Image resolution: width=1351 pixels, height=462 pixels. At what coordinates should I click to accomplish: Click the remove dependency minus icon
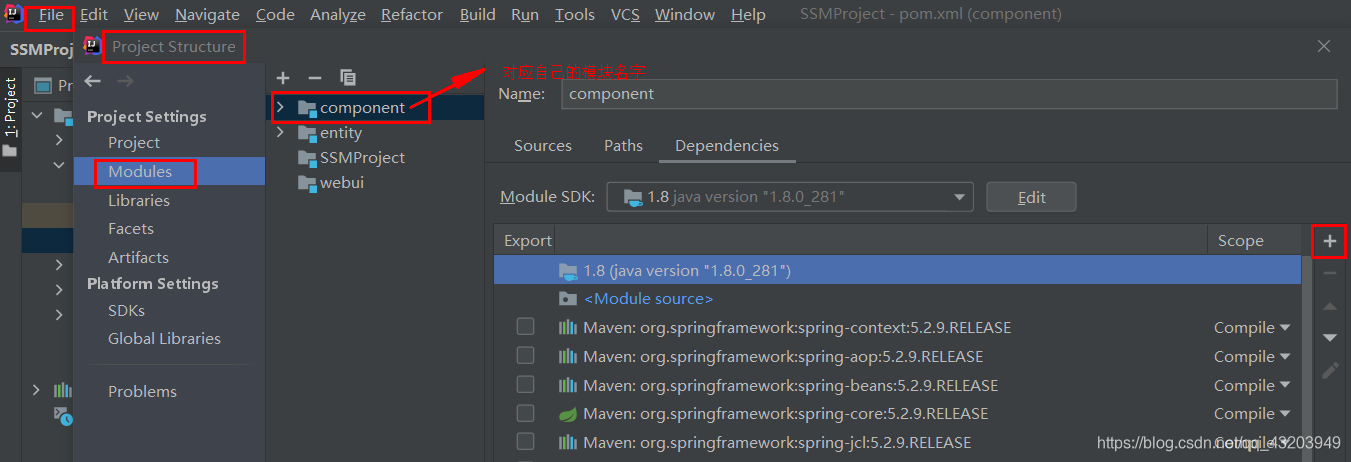(1330, 273)
